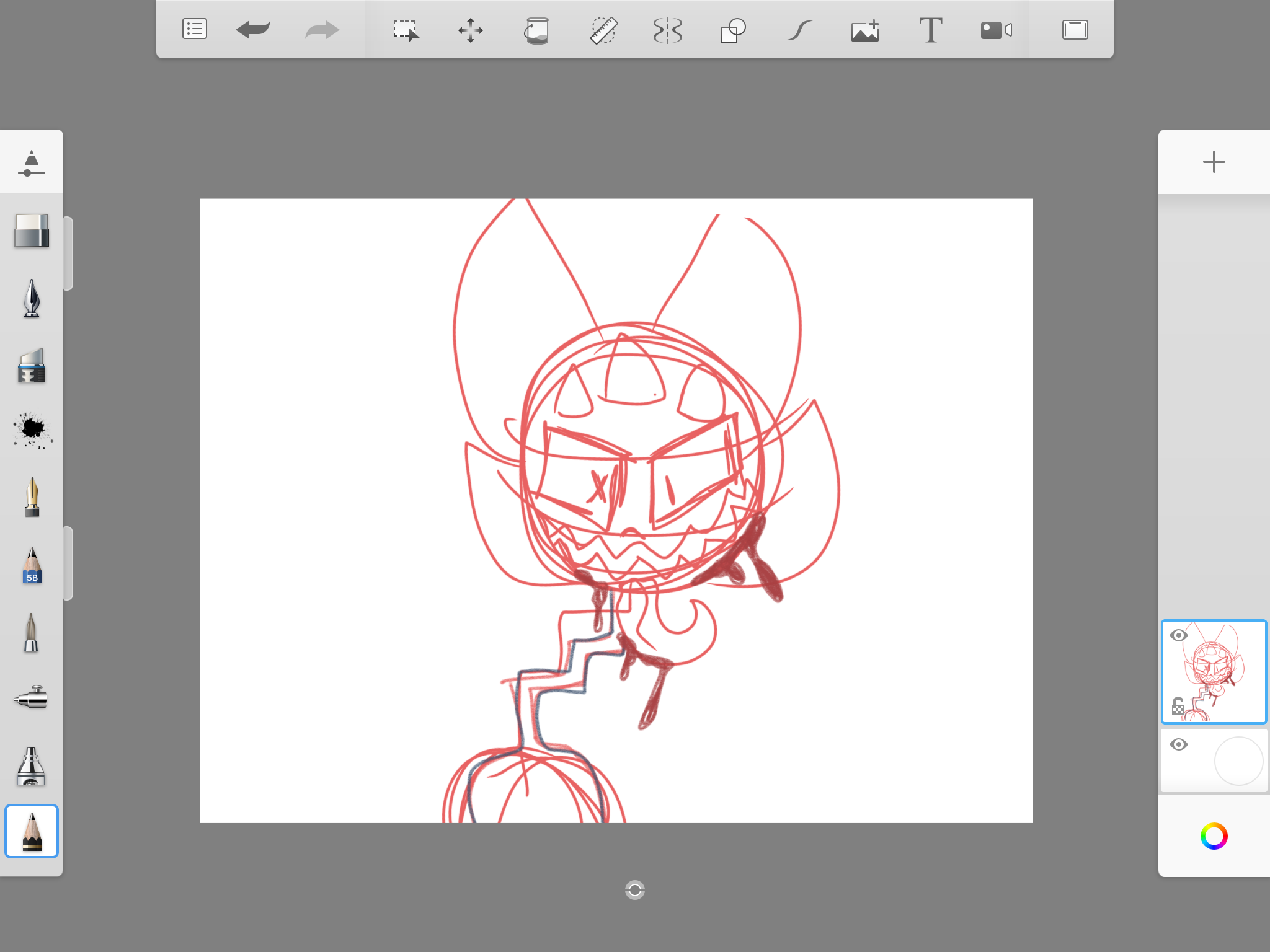This screenshot has height=952, width=1270.
Task: Click the undo arrow
Action: tap(253, 29)
